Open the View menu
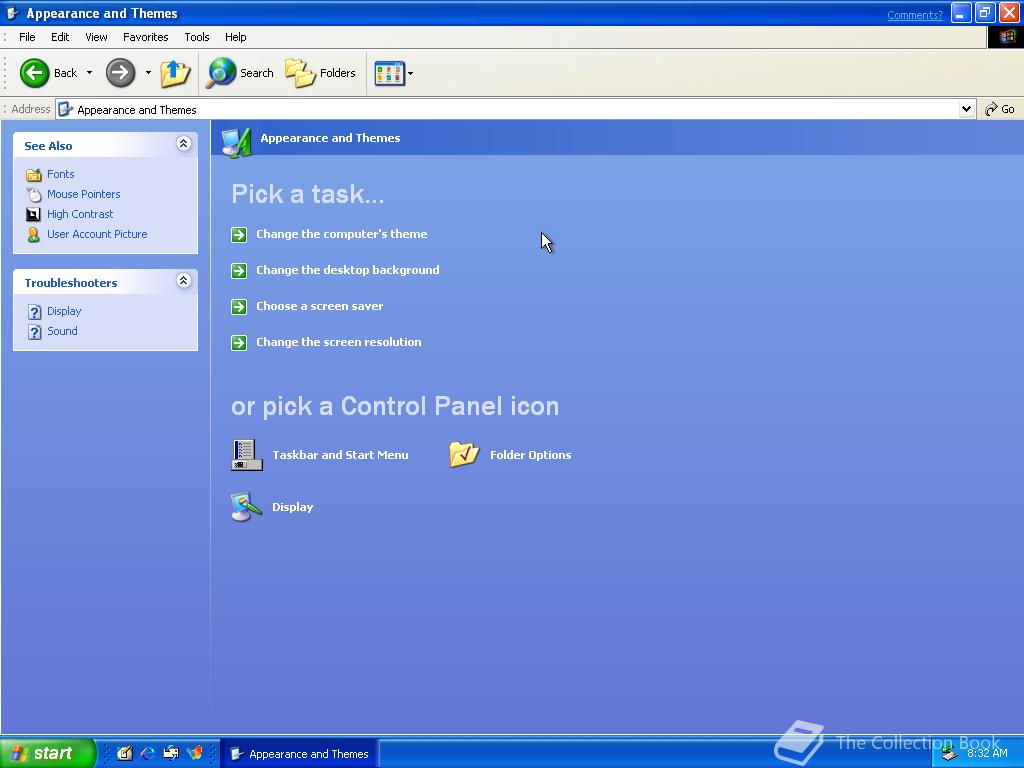The width and height of the screenshot is (1024, 768). tap(96, 37)
